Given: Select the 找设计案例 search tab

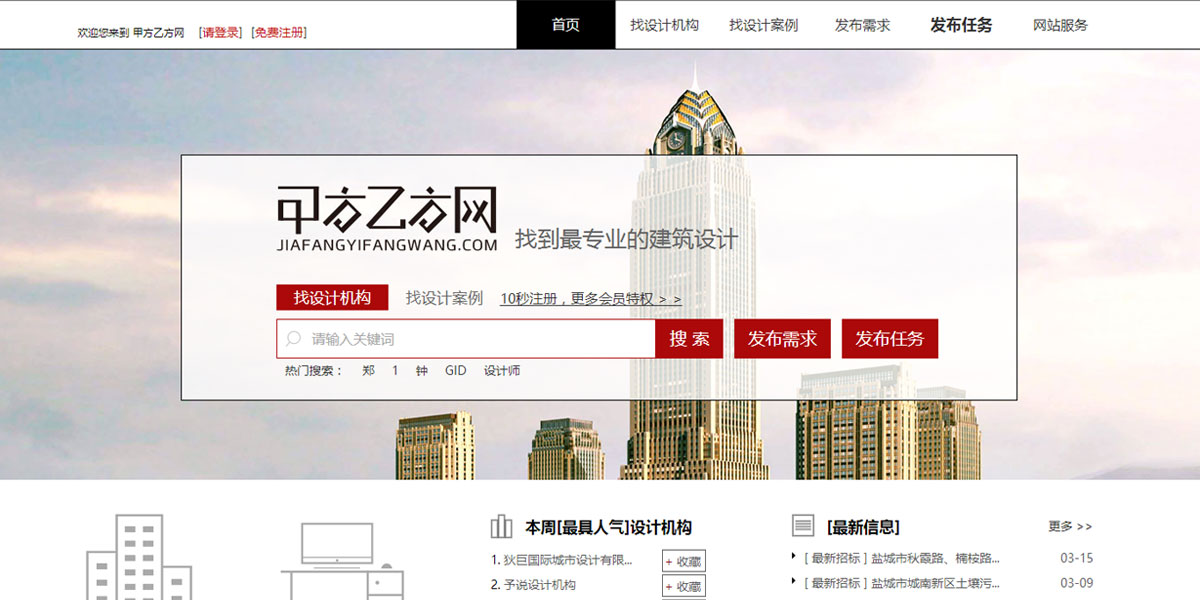Looking at the screenshot, I should point(444,297).
